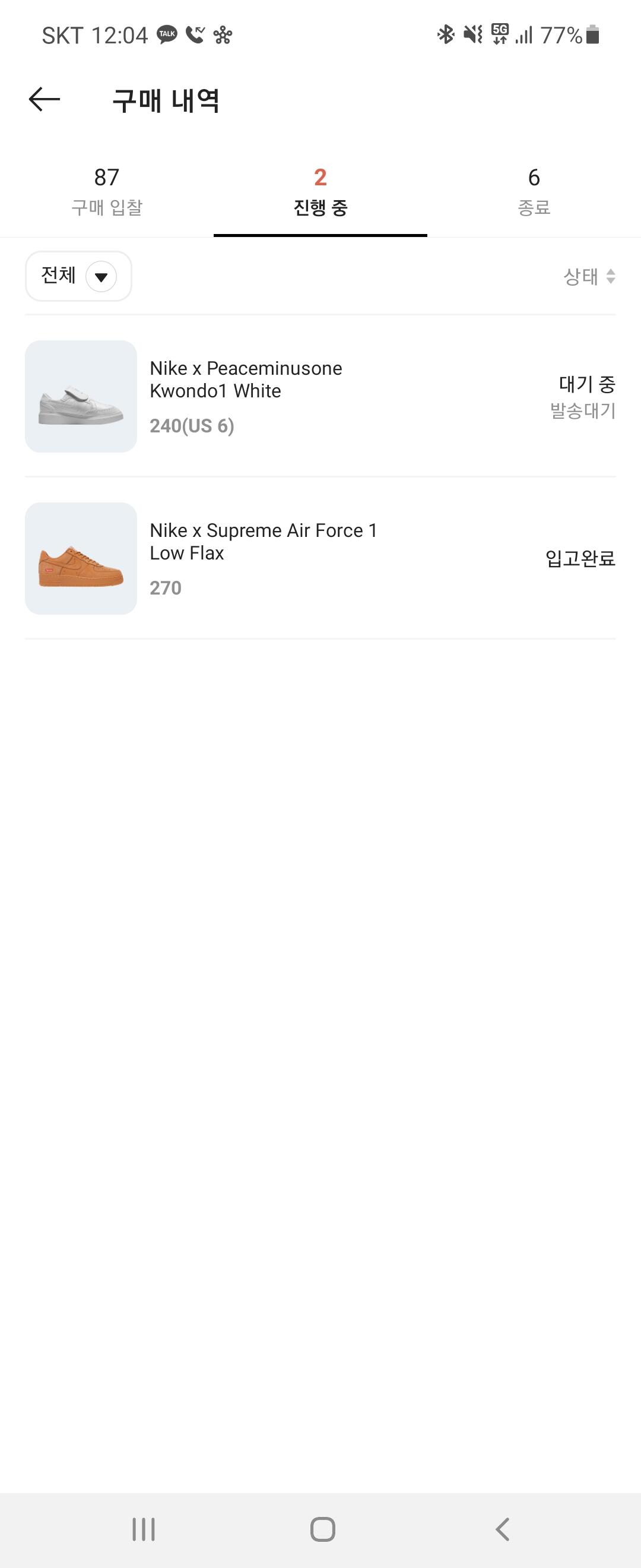This screenshot has width=641, height=1568.
Task: Tap the back arrow in header
Action: pos(45,99)
